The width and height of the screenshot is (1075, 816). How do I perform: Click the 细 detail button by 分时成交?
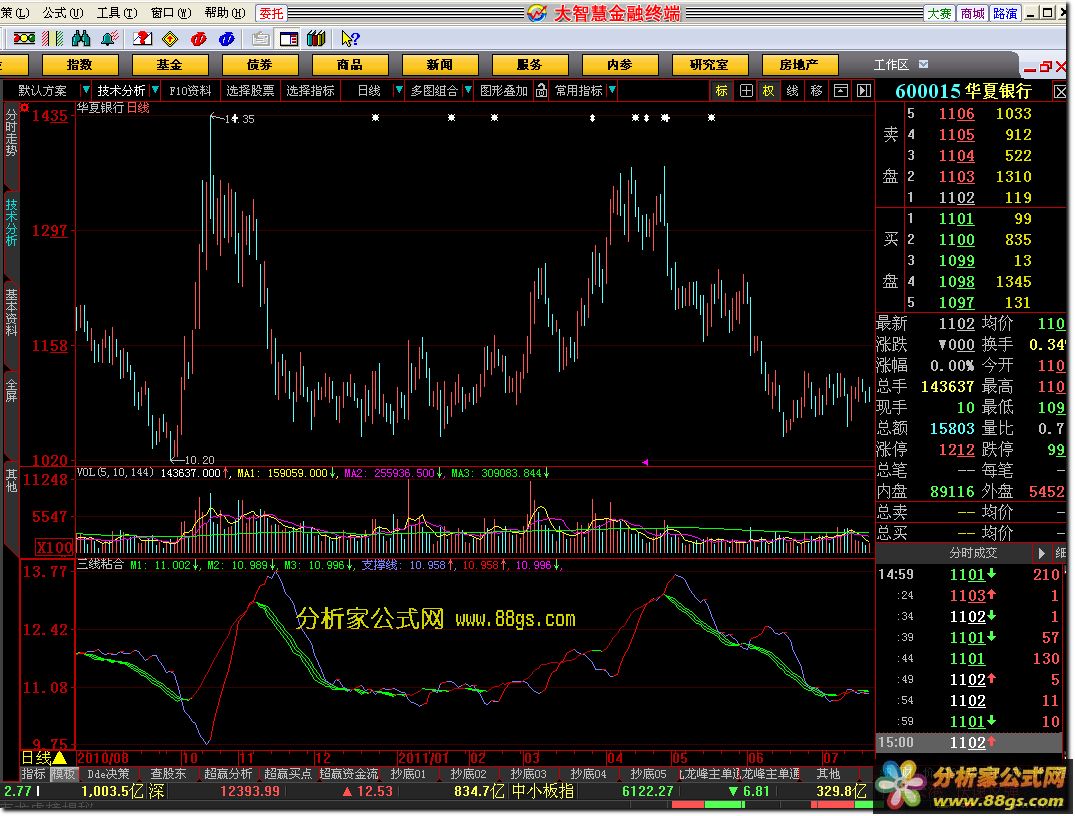tap(1061, 553)
